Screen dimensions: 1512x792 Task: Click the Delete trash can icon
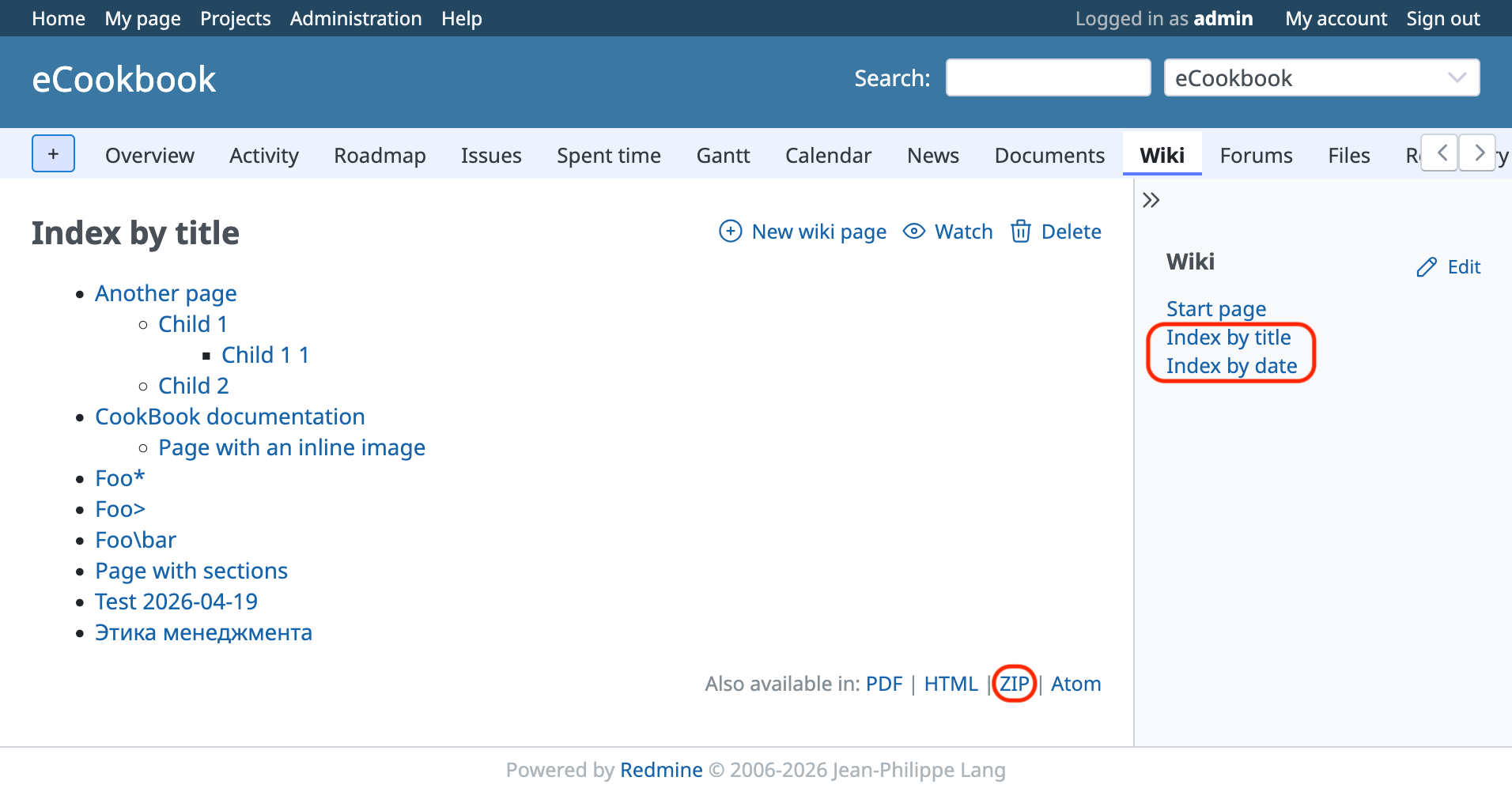click(x=1020, y=232)
